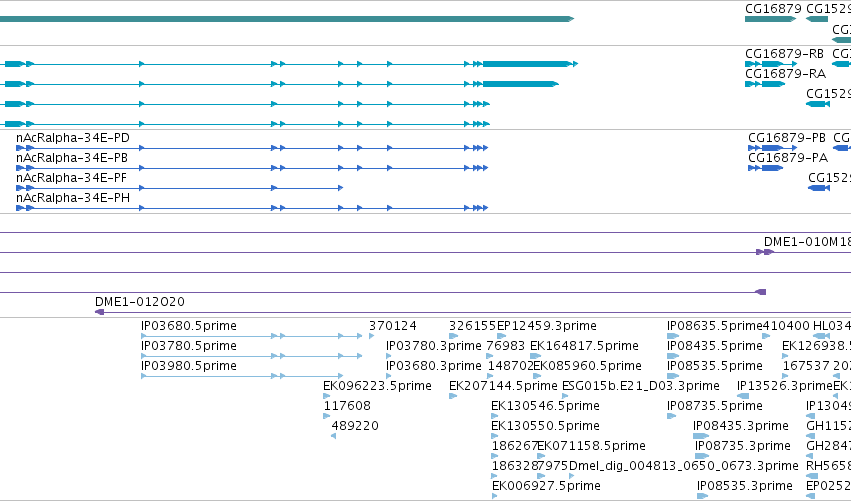Click the IP13526.3prime EST label

785,386
